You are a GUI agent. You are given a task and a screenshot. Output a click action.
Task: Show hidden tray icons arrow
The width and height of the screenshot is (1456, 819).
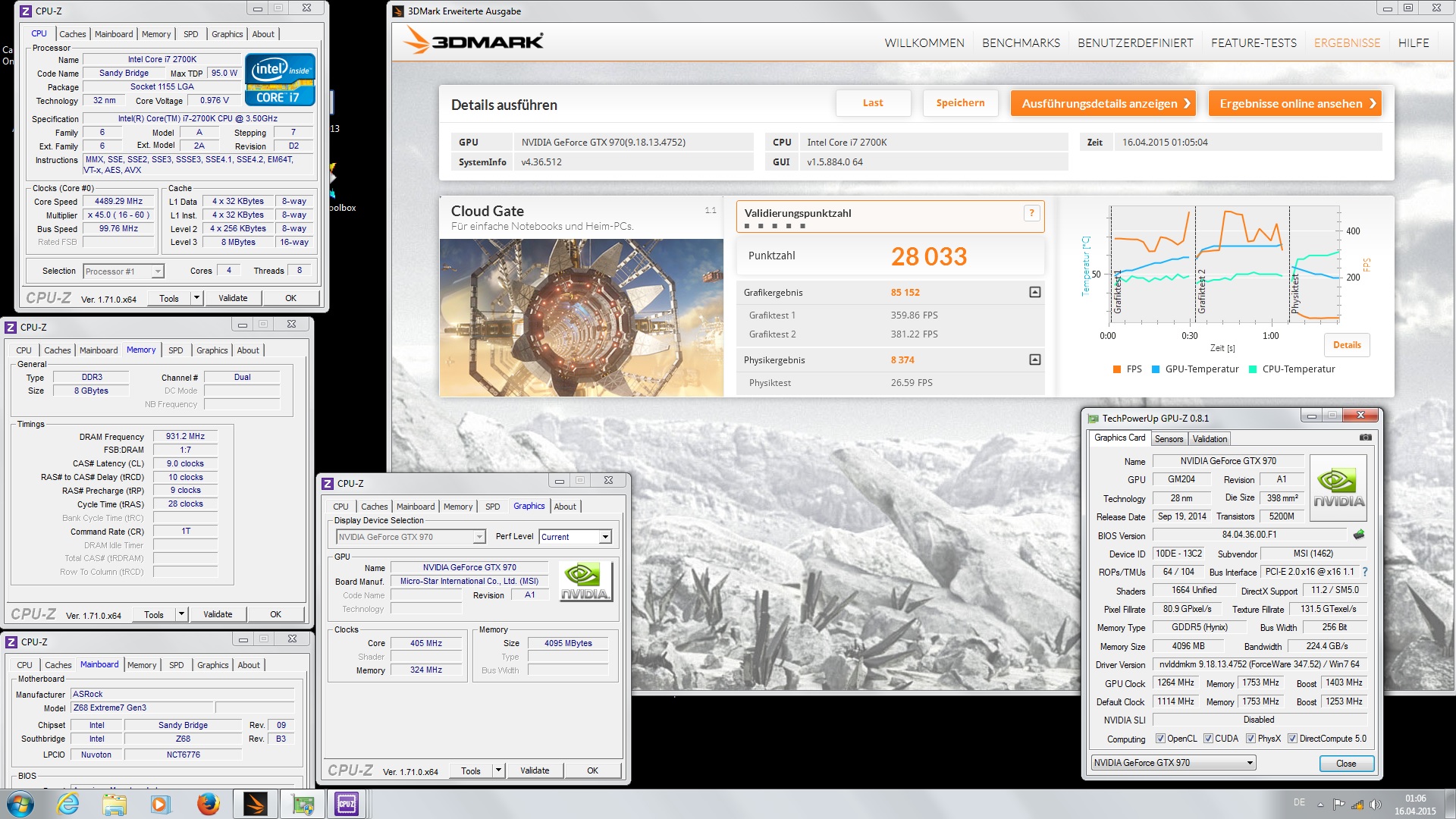pos(1320,805)
